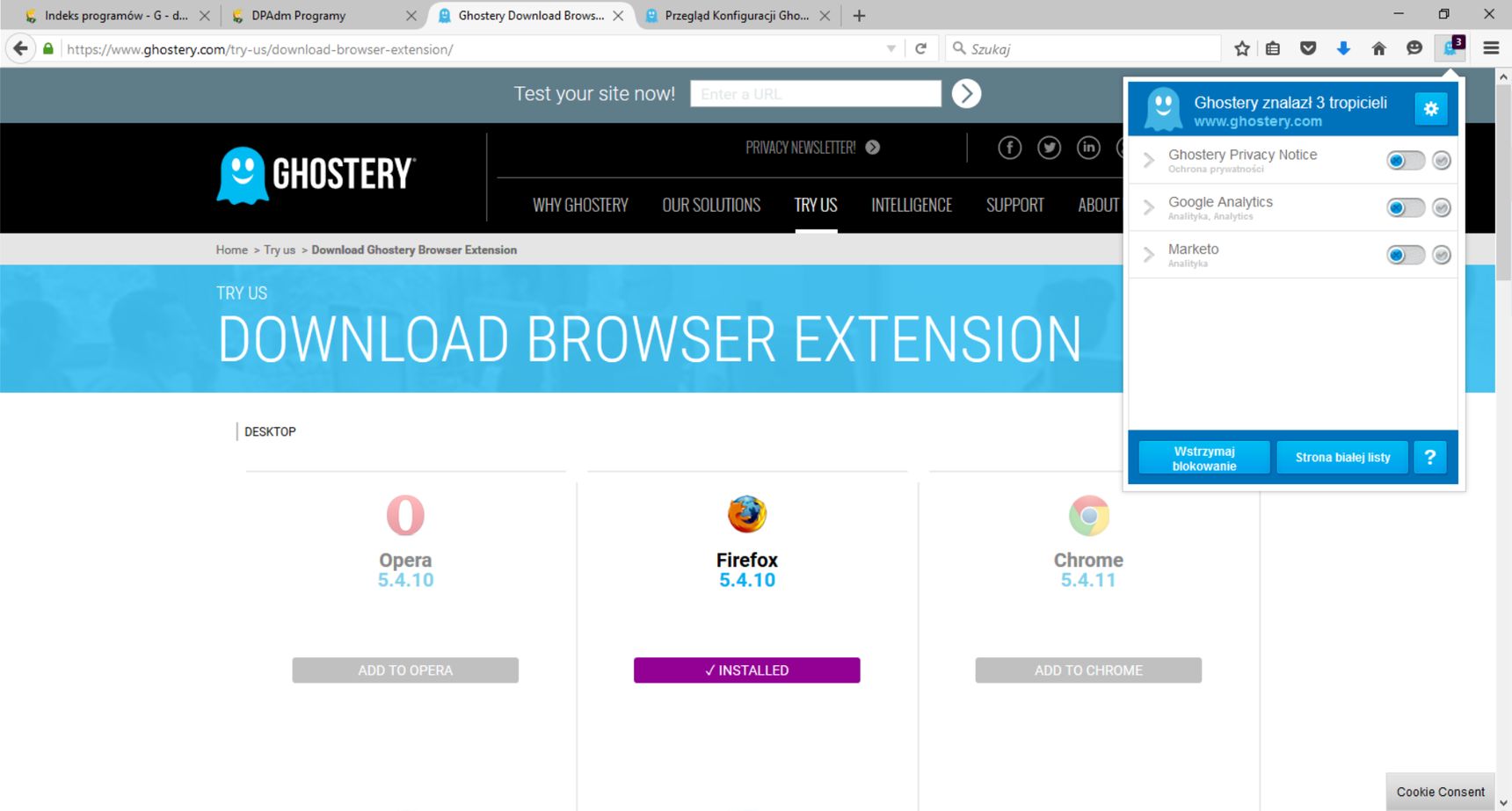This screenshot has width=1512, height=811.
Task: Open Ghostery Facebook social icon
Action: [1009, 148]
